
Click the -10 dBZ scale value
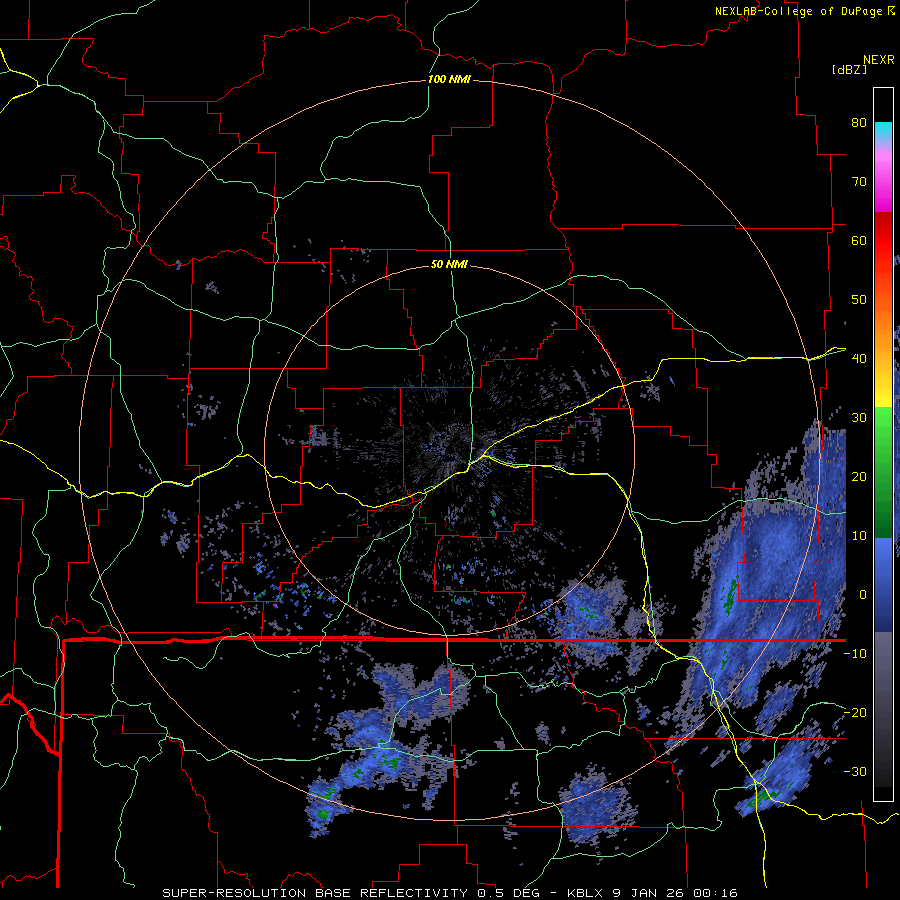[855, 654]
